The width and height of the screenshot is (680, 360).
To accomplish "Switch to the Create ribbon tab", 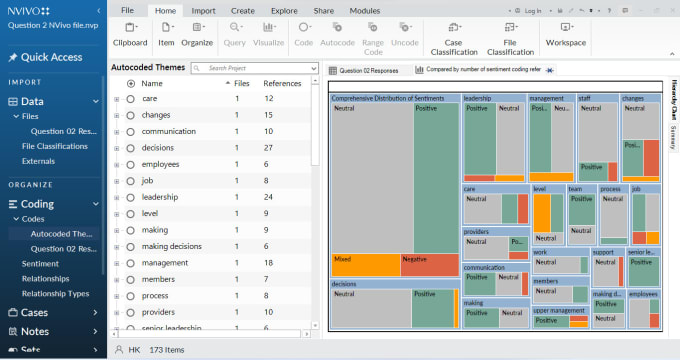I will 243,11.
